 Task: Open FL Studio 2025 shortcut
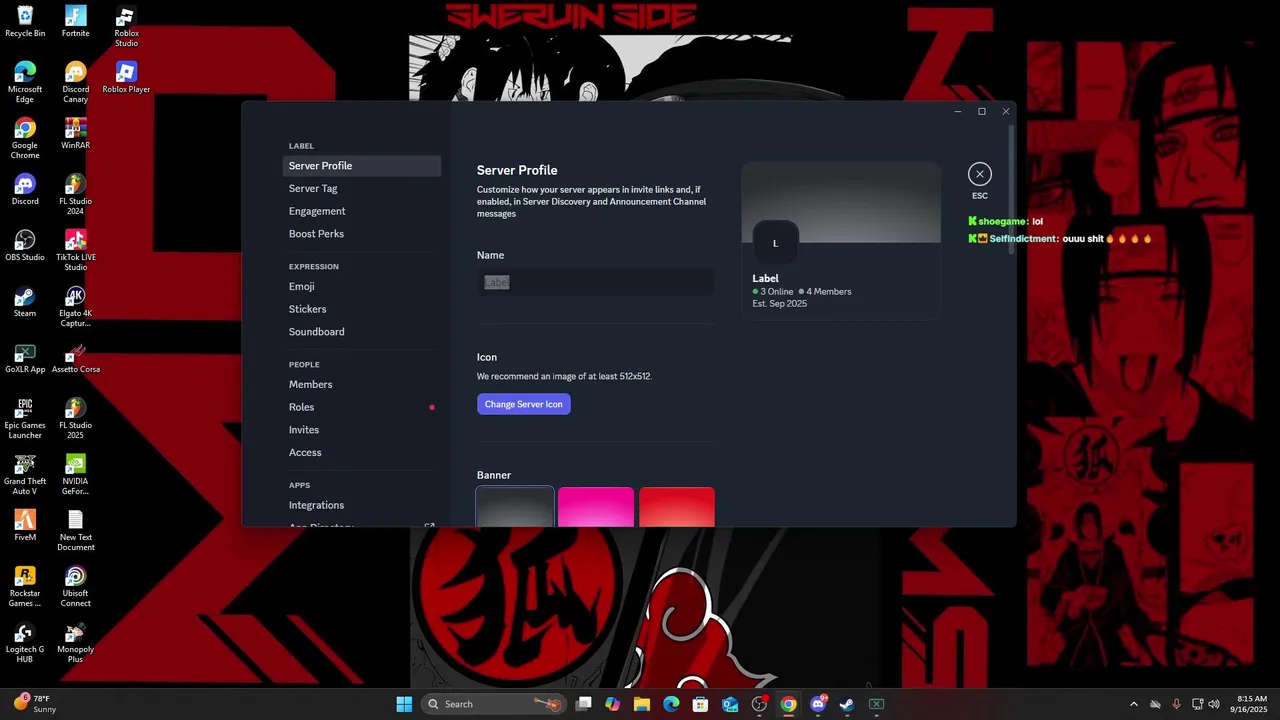tap(75, 418)
